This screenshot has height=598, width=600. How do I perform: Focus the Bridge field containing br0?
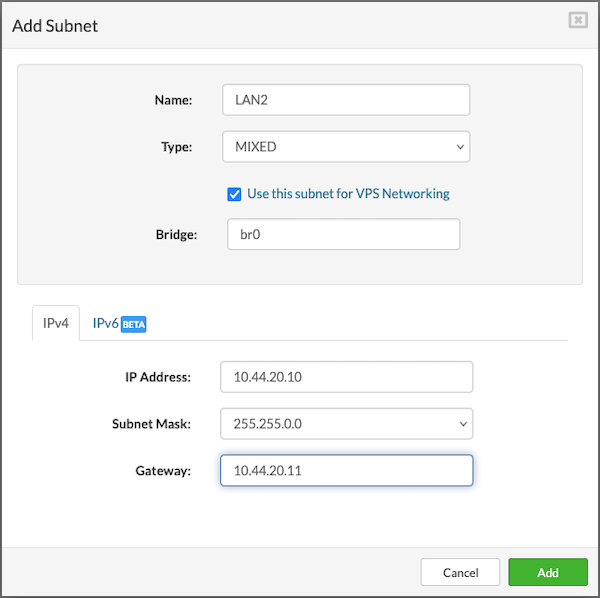point(343,235)
